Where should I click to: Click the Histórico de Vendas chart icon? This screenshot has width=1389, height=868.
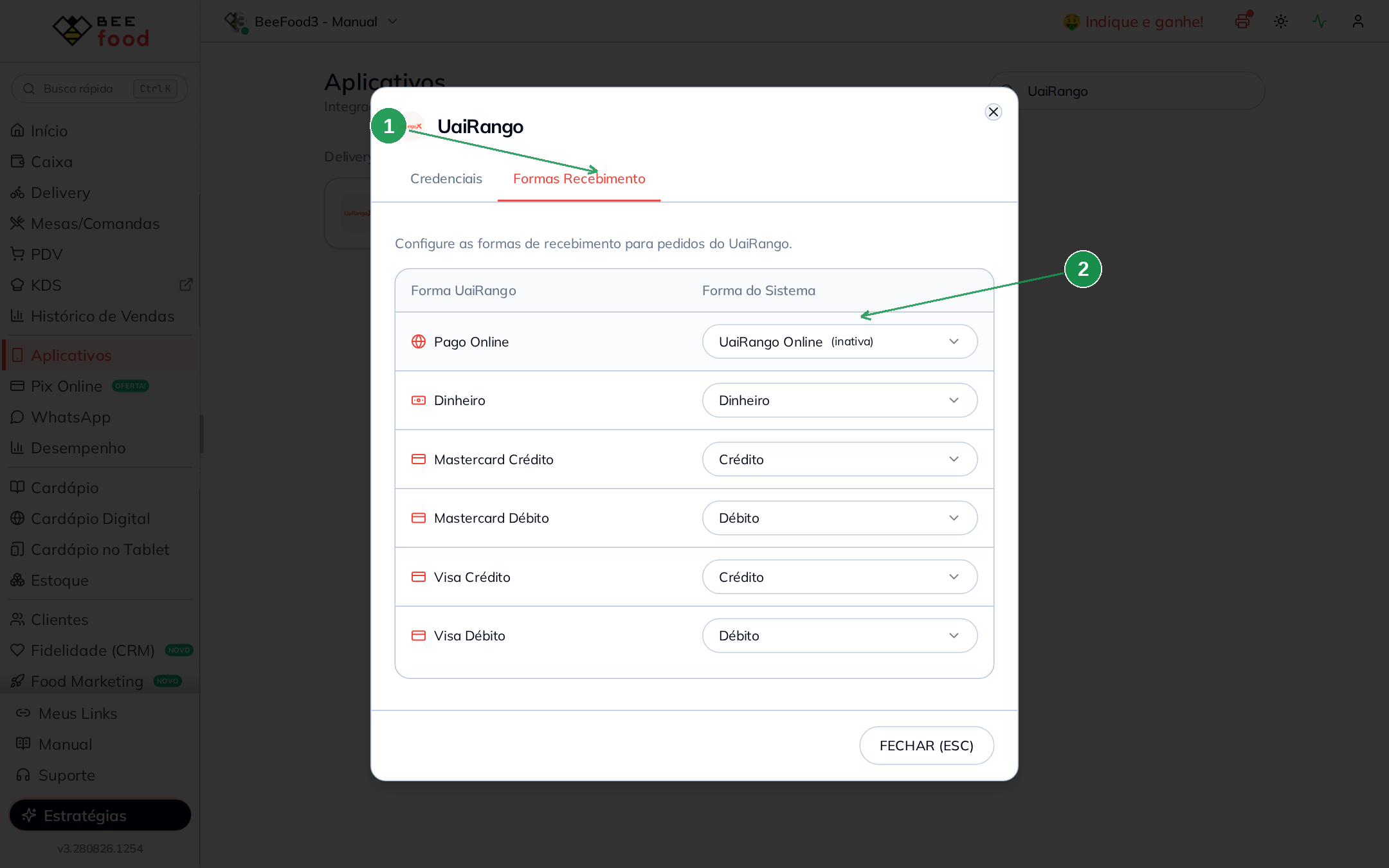[17, 316]
